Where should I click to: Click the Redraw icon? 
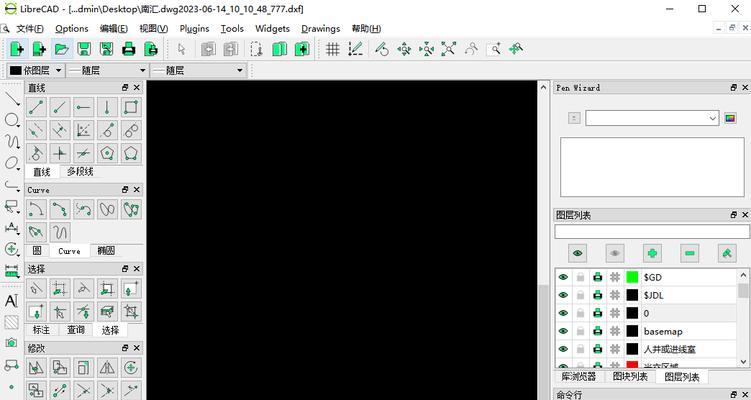tap(382, 49)
